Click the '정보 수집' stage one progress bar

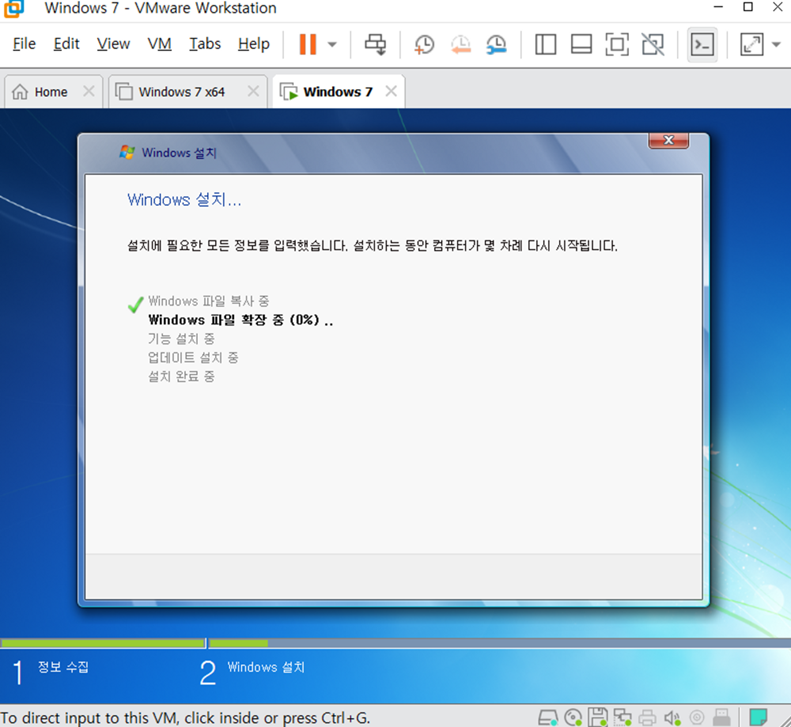pos(102,643)
